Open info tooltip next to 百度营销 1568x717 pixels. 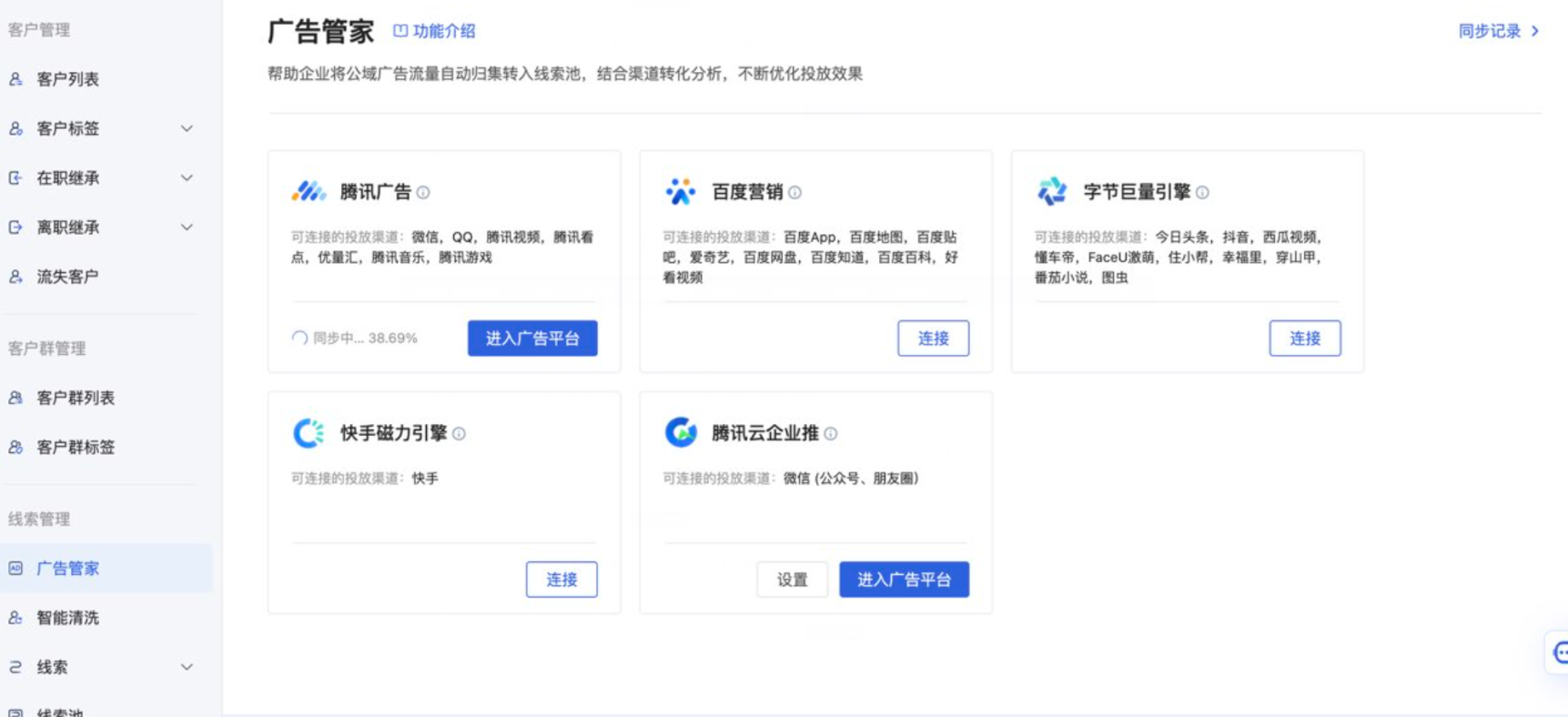point(795,193)
